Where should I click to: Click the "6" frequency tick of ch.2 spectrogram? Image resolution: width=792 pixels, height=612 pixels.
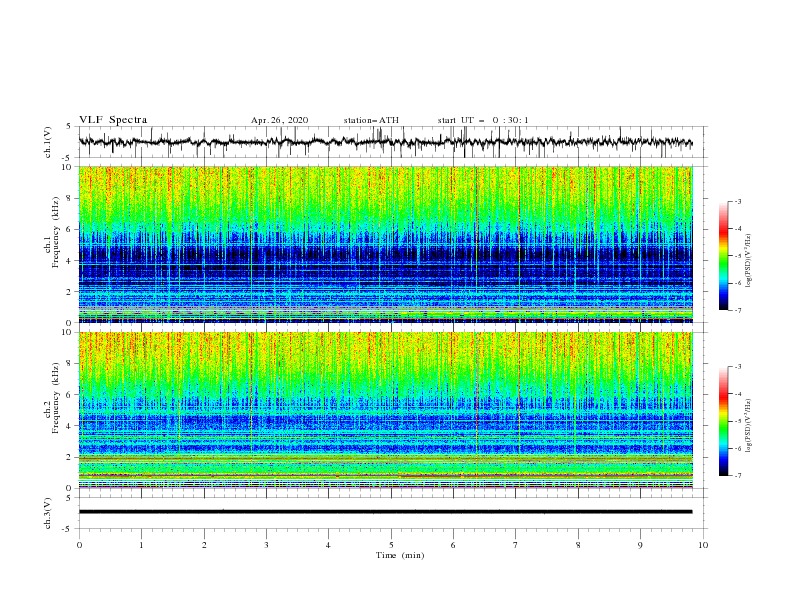tap(70, 394)
